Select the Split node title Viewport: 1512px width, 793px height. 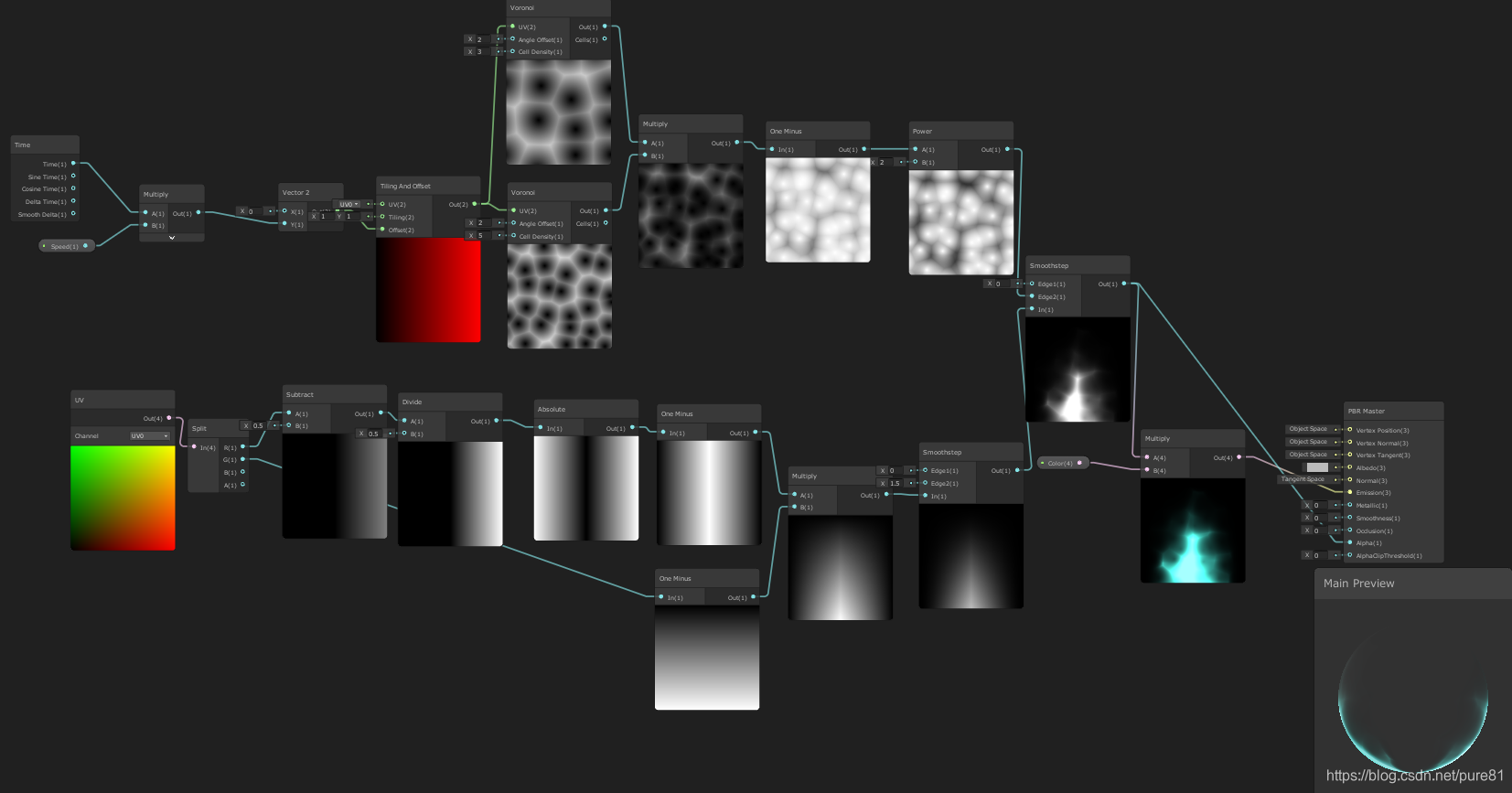pos(199,428)
